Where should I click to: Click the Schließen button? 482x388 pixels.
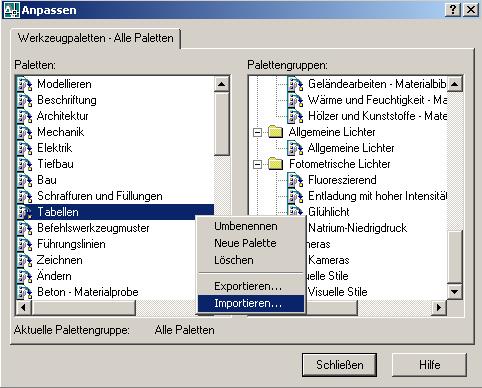[340, 365]
